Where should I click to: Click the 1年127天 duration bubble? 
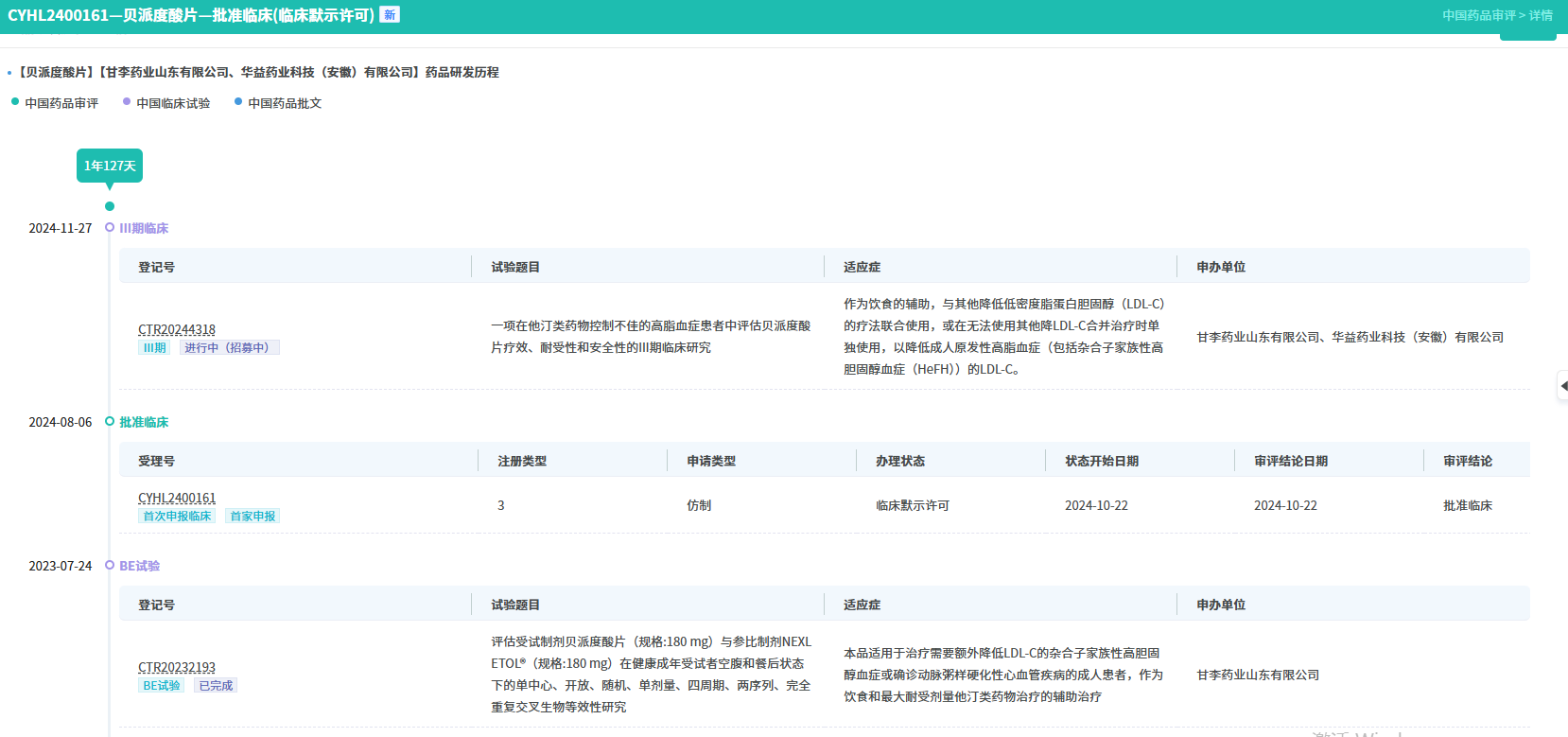click(x=110, y=166)
